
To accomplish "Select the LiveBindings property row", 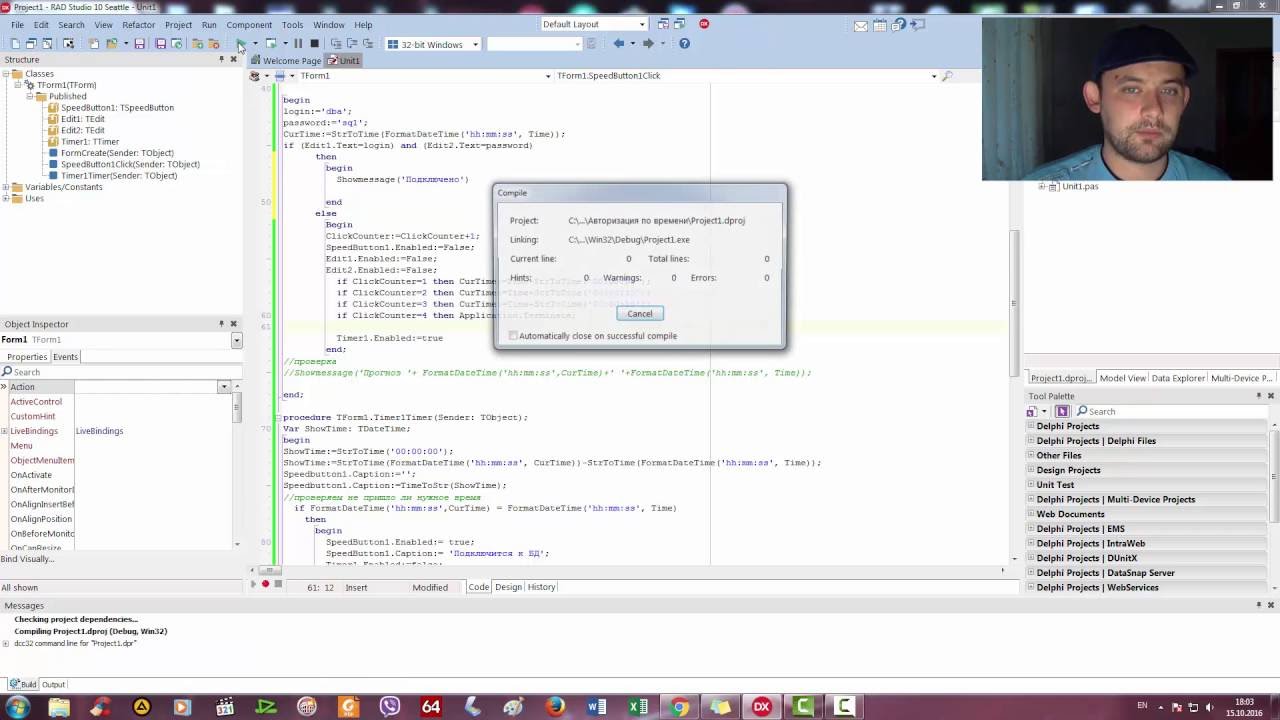I will 120,431.
